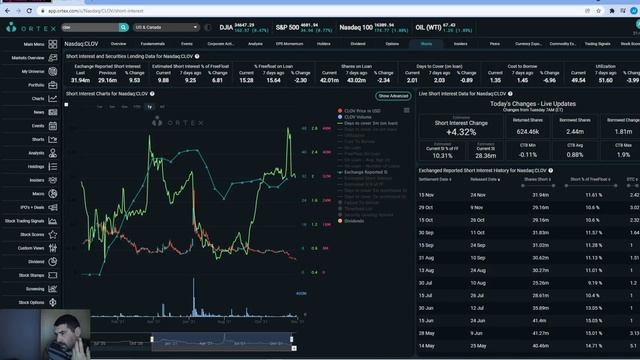The height and width of the screenshot is (360, 640).
Task: Toggle Dividends legend entry
Action: pos(351,221)
